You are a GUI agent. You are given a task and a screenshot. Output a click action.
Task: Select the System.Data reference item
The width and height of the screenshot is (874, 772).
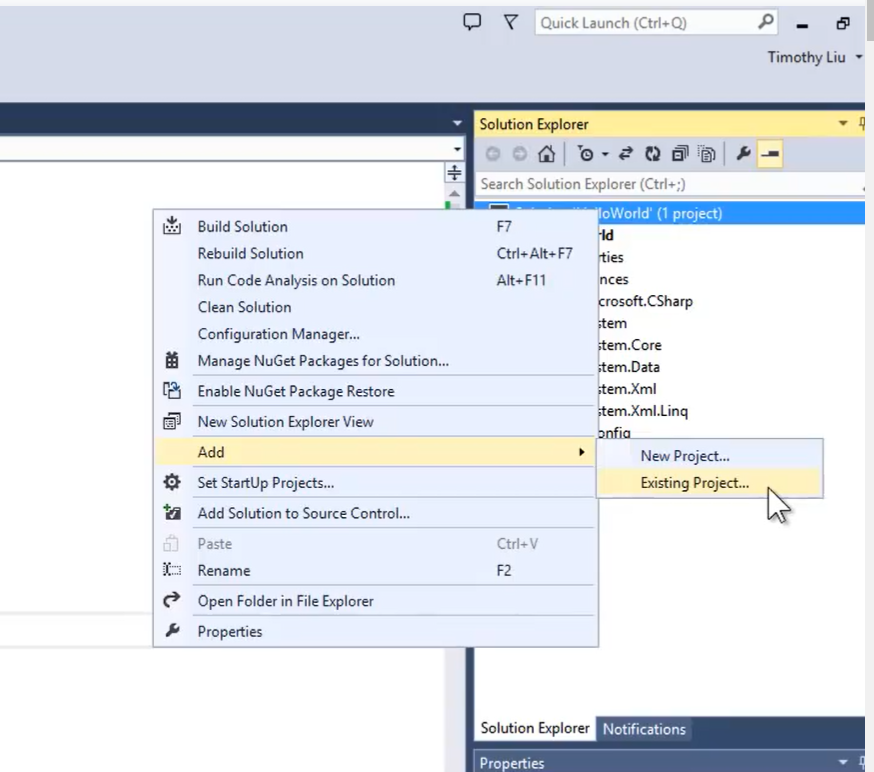[x=628, y=367]
